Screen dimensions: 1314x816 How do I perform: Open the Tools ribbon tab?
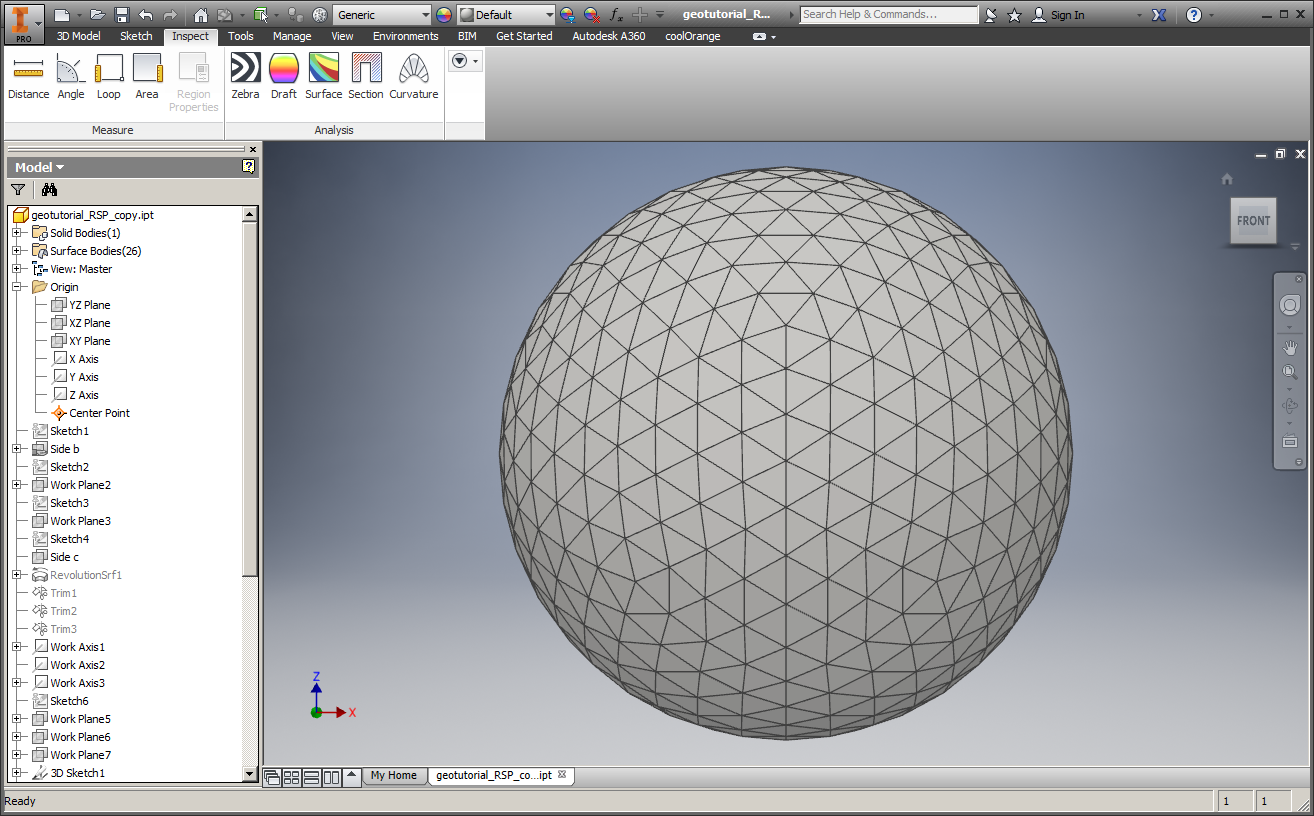pos(240,36)
